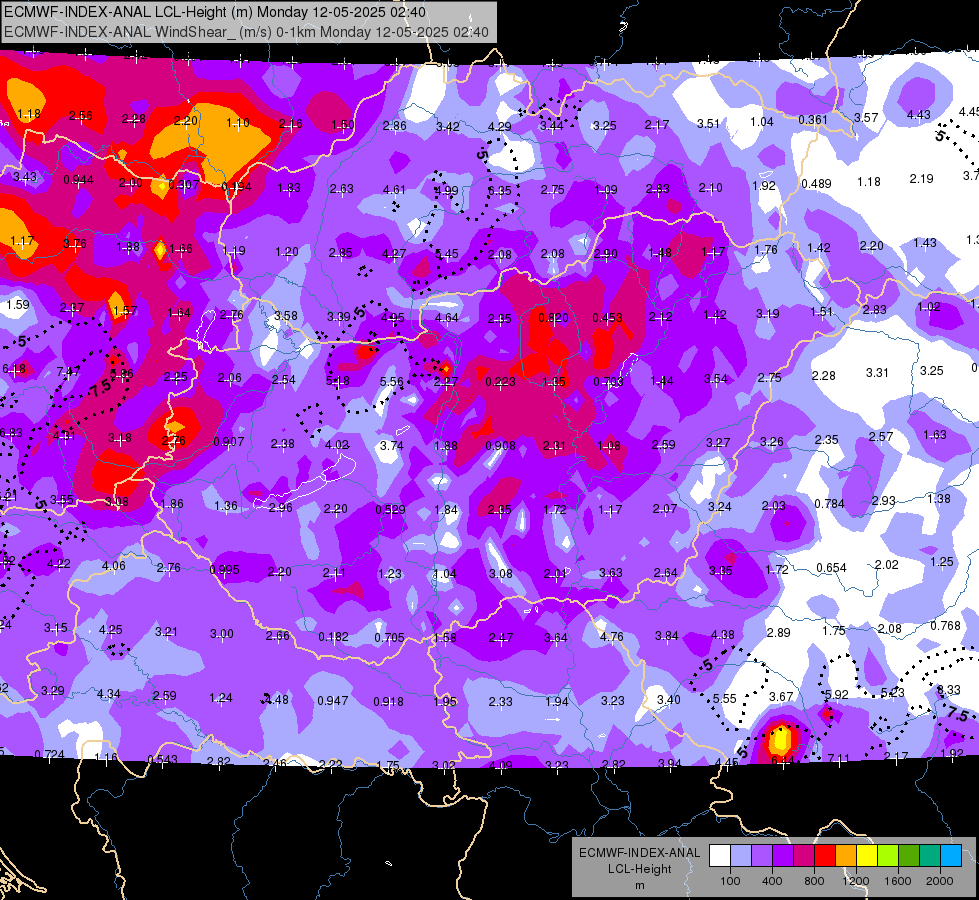Click the wind shear value 0.820

click(x=553, y=317)
